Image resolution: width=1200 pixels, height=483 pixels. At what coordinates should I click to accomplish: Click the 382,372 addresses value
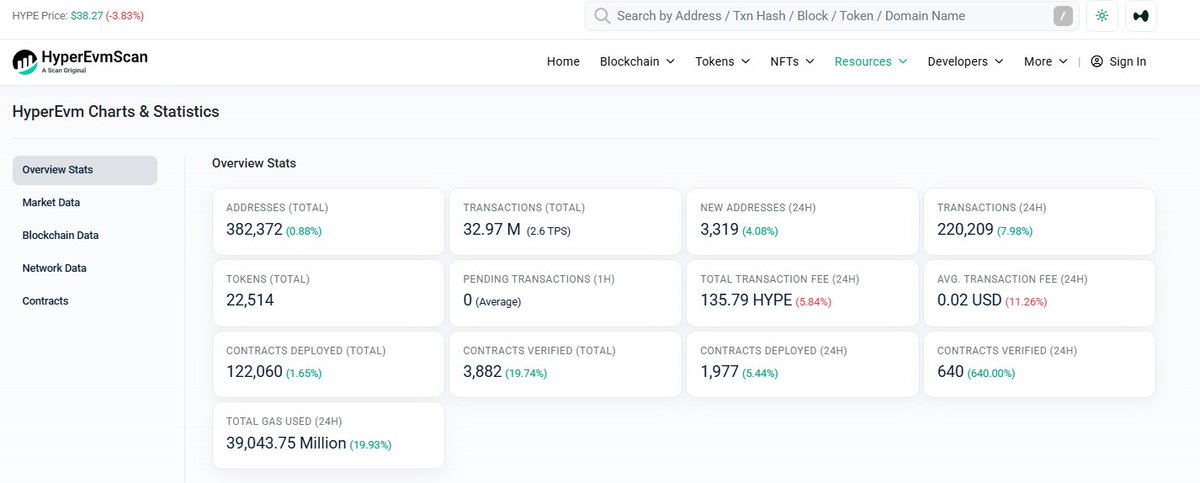(x=254, y=229)
